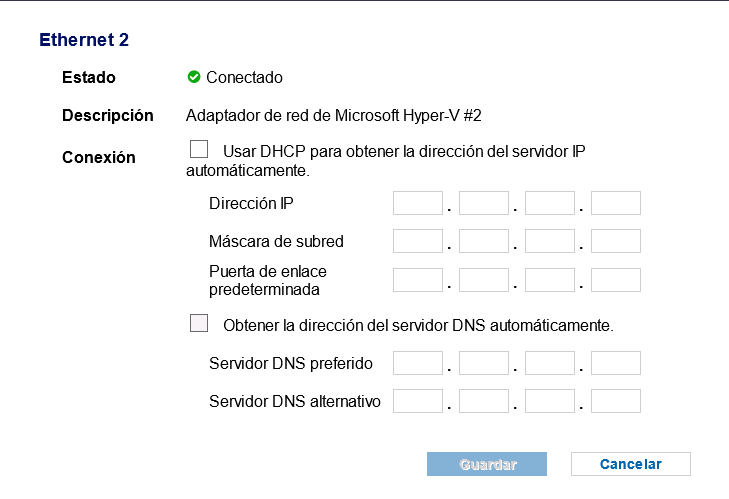Select last Servidor DNS alternativo octet
This screenshot has width=729, height=499.
(616, 401)
